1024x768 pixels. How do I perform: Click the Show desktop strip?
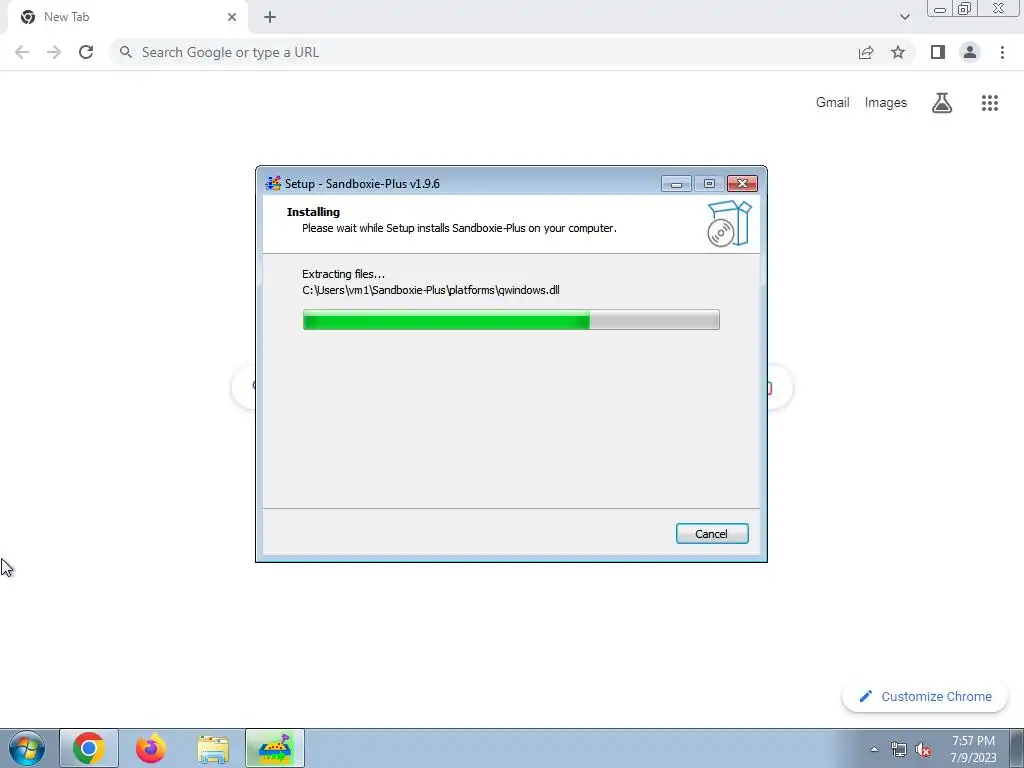1017,748
